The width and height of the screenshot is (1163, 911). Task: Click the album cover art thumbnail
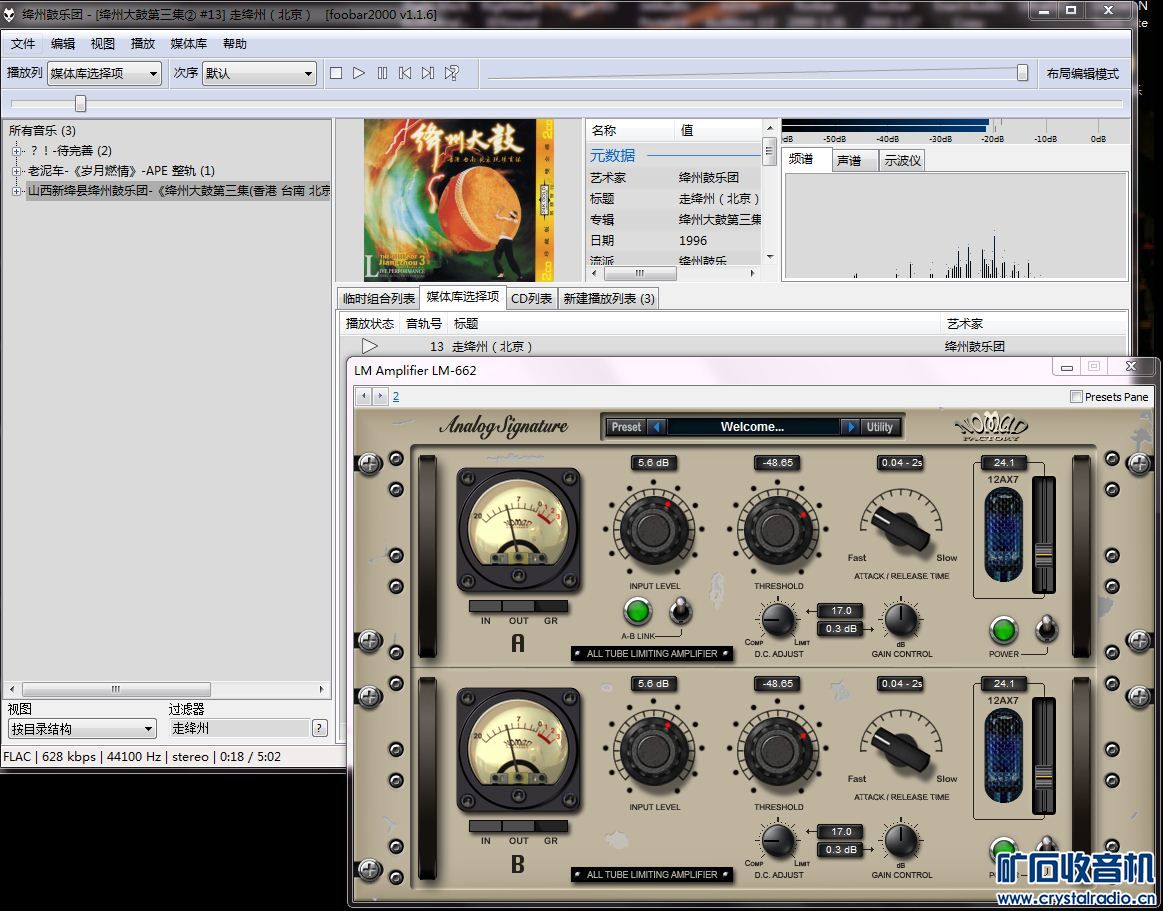(458, 200)
